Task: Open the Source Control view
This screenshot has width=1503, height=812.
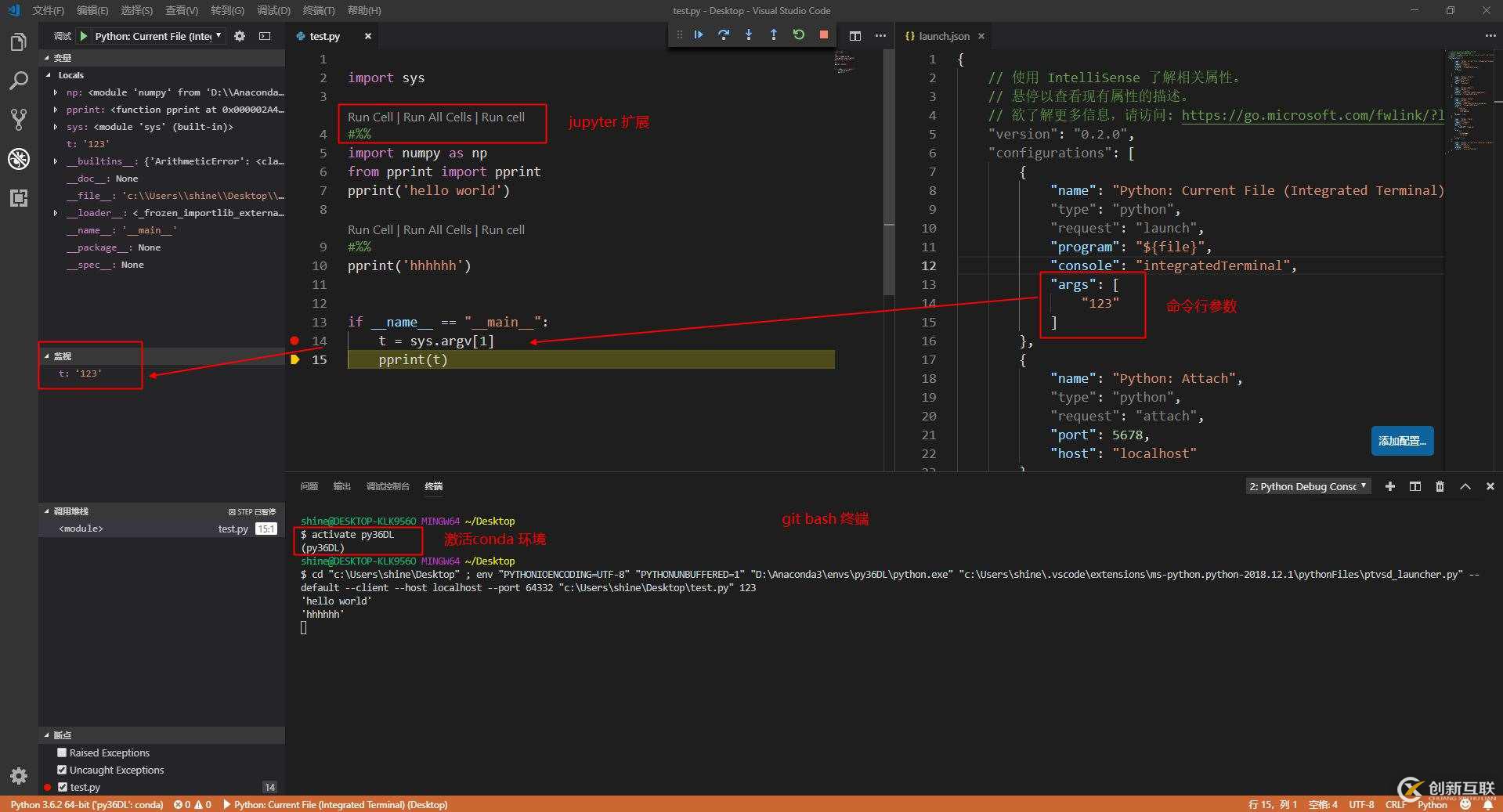Action: [x=19, y=119]
